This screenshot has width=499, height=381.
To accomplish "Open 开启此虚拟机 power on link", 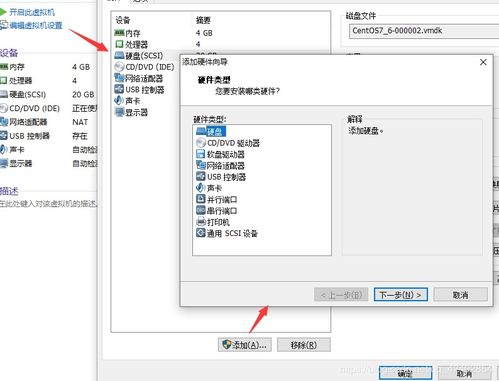I will tap(32, 12).
